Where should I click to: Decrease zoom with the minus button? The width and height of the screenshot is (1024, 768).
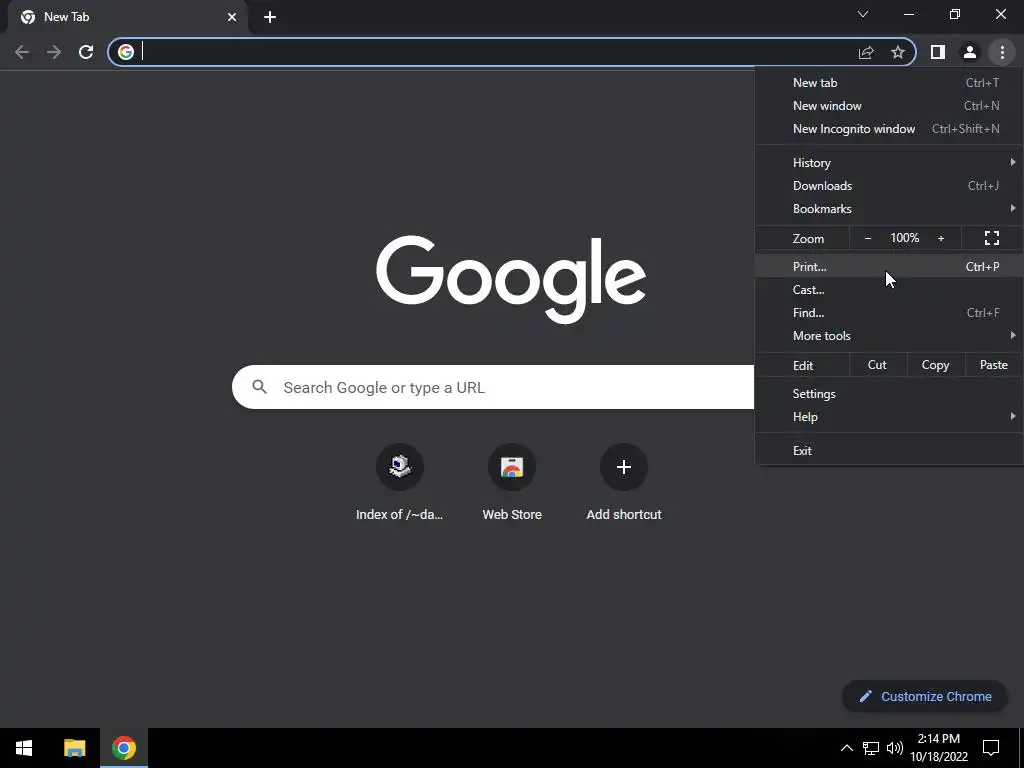868,238
